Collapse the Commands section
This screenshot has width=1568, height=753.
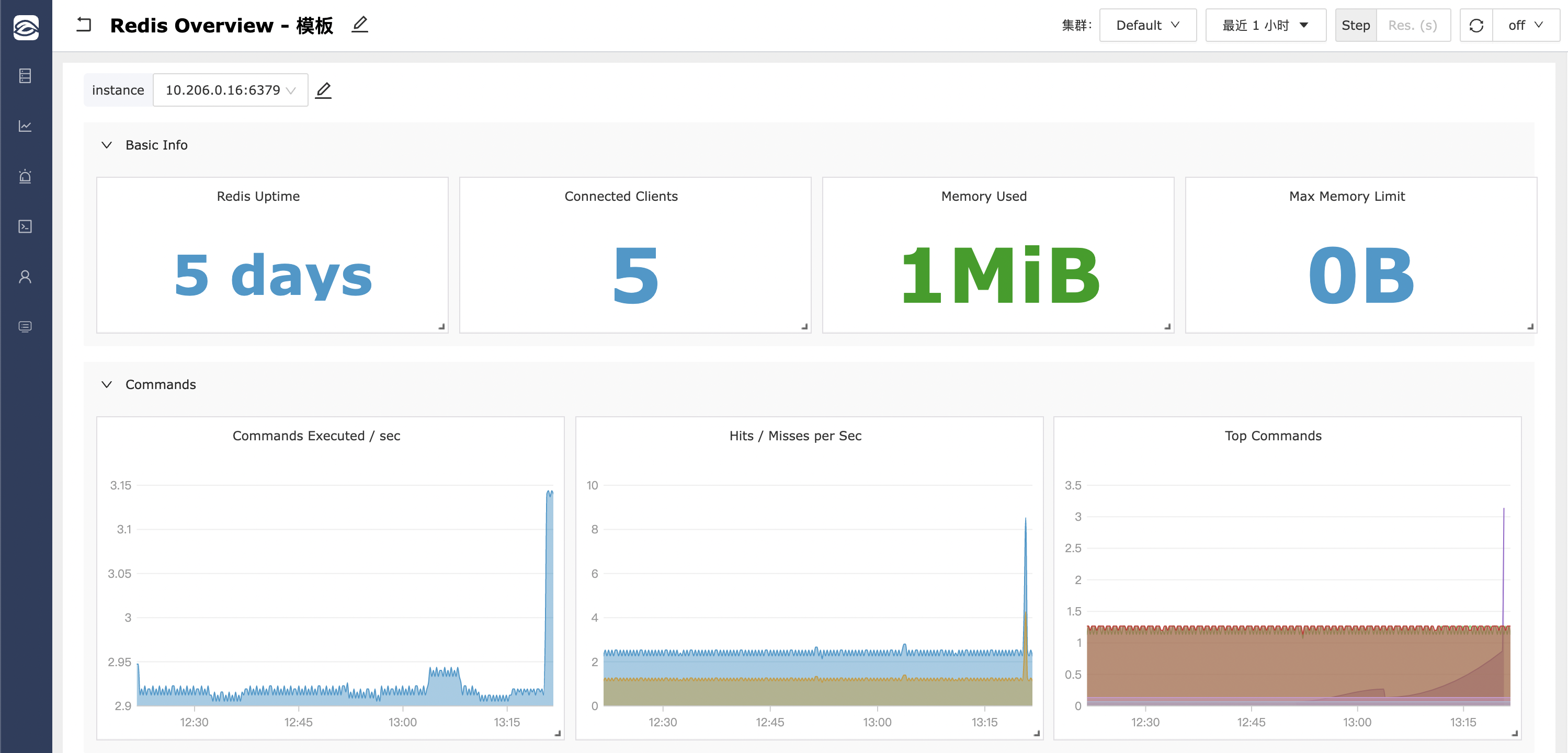pos(107,385)
